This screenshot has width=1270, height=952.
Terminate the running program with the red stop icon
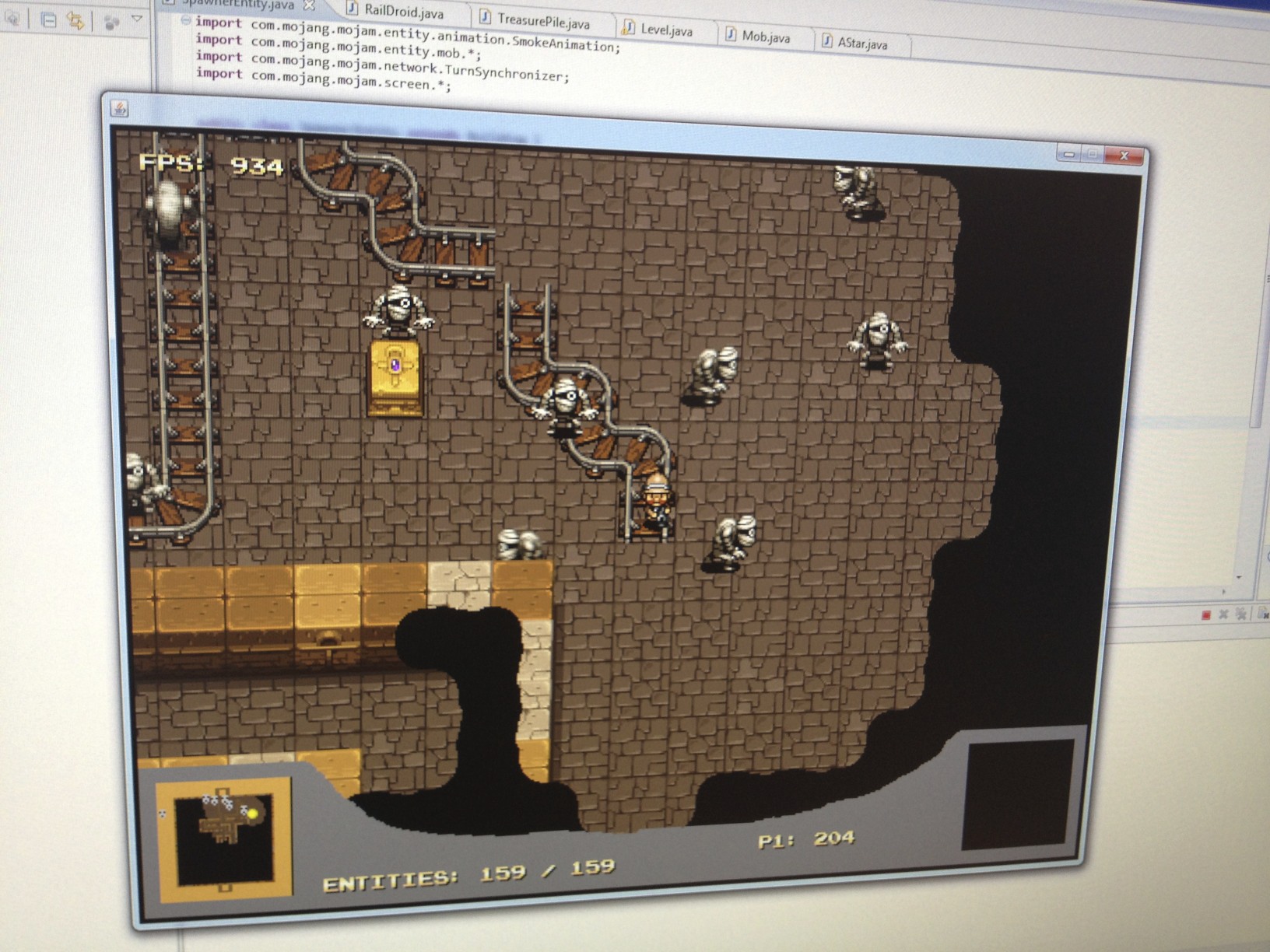coord(1206,614)
